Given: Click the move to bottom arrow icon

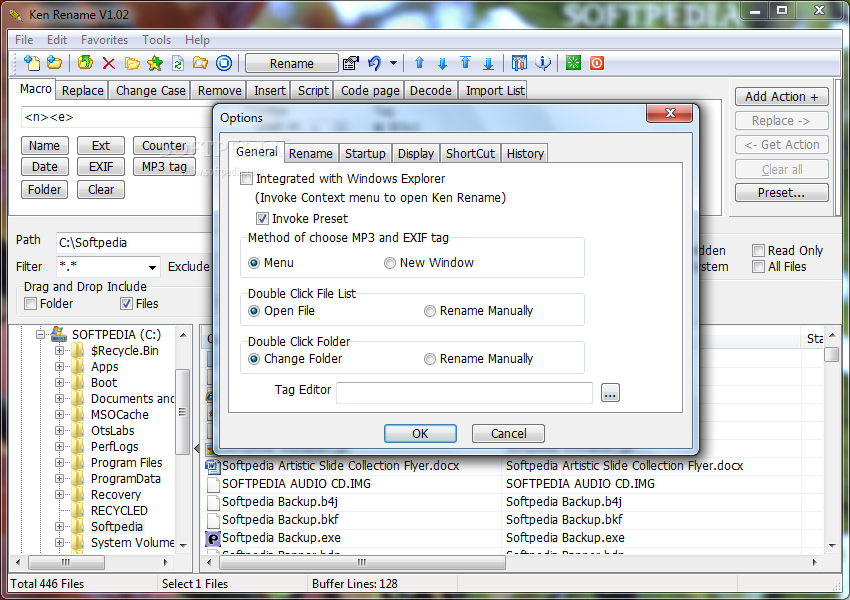Looking at the screenshot, I should 488,63.
